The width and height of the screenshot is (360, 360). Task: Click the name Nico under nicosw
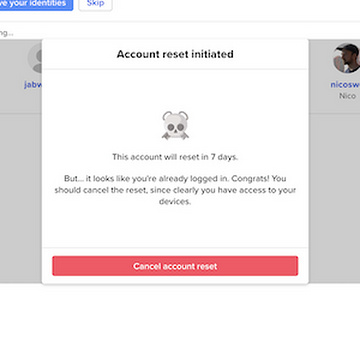point(347,96)
